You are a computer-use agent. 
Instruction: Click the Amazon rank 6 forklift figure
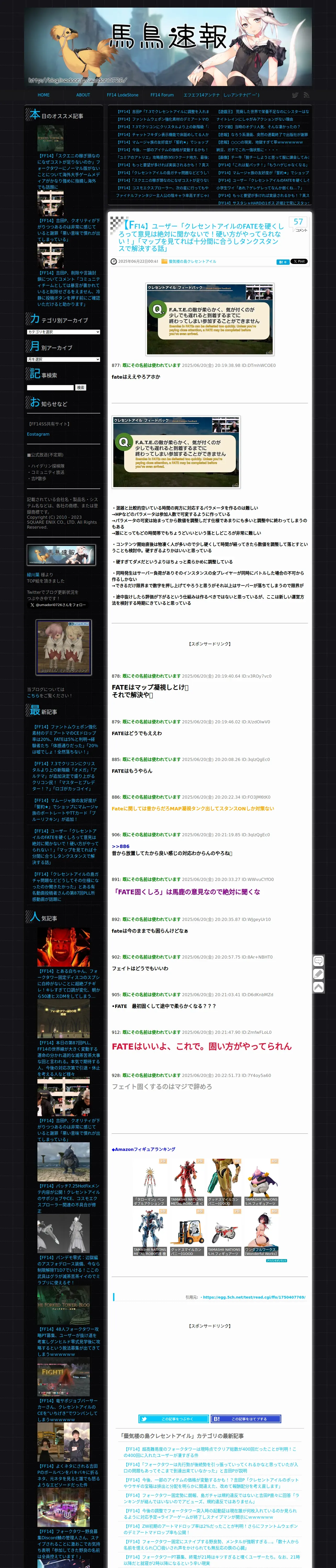[187, 1233]
